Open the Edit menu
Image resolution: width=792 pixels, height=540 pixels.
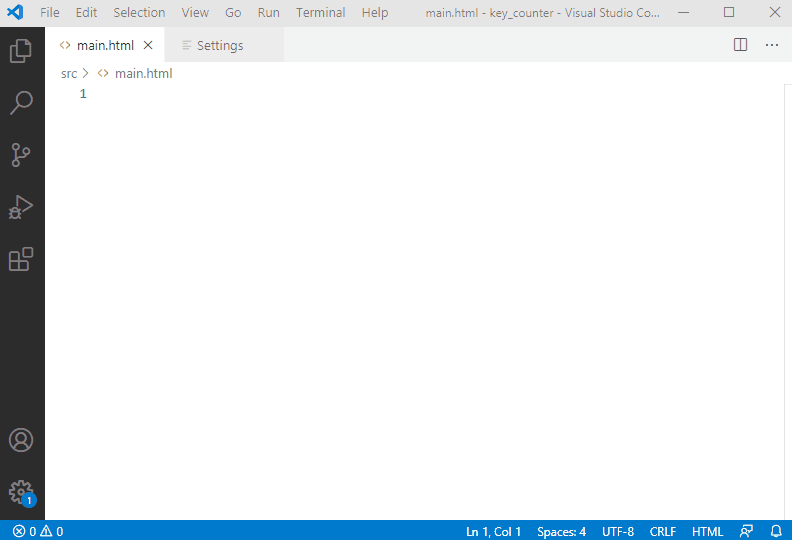click(x=86, y=12)
